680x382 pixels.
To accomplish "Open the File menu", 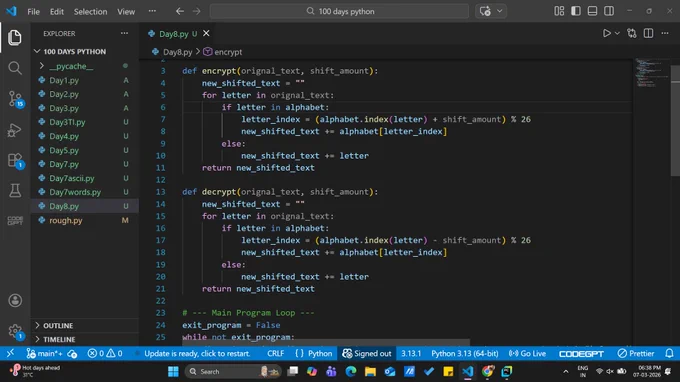I will tap(33, 12).
